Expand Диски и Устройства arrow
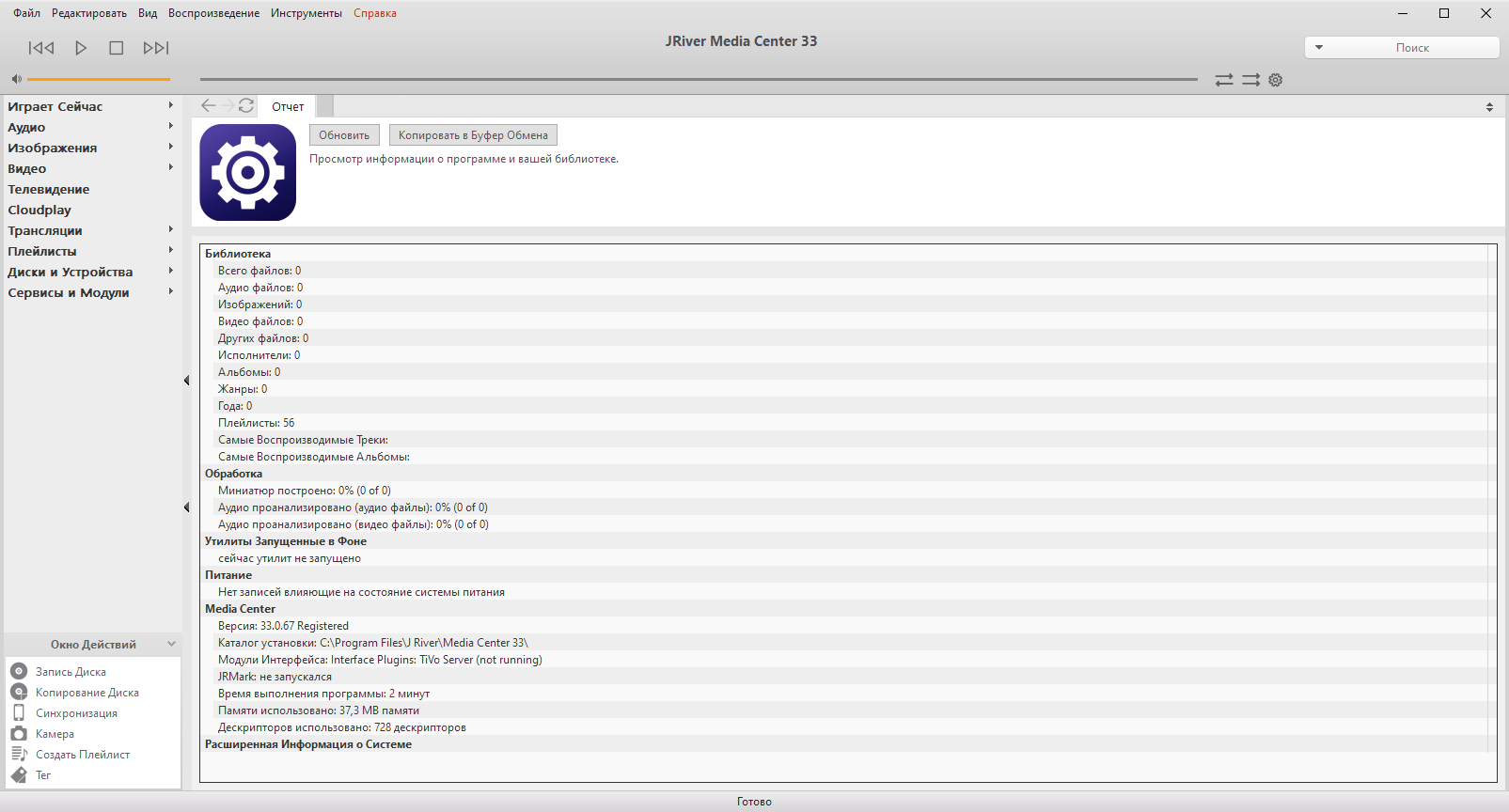This screenshot has width=1509, height=812. pos(171,271)
